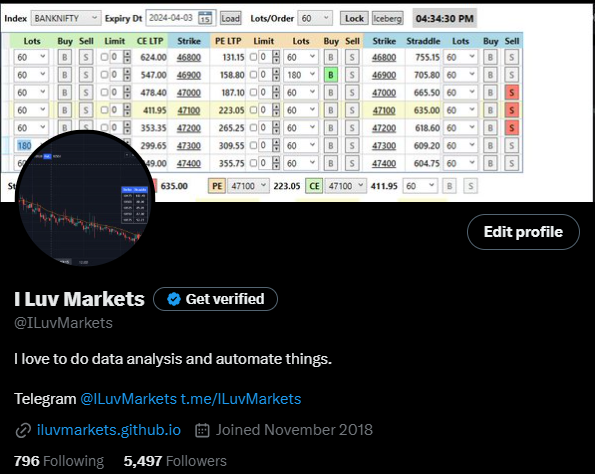Image resolution: width=595 pixels, height=474 pixels.
Task: Click PE Buy button in 47400 row
Action: coord(331,163)
